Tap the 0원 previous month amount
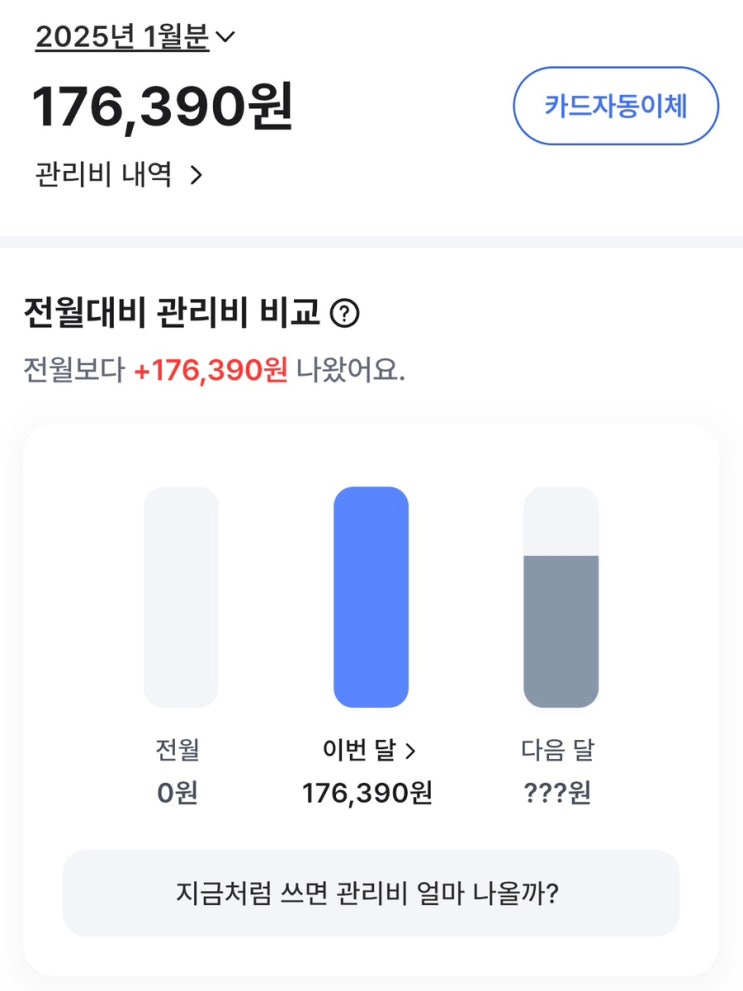 click(x=178, y=793)
